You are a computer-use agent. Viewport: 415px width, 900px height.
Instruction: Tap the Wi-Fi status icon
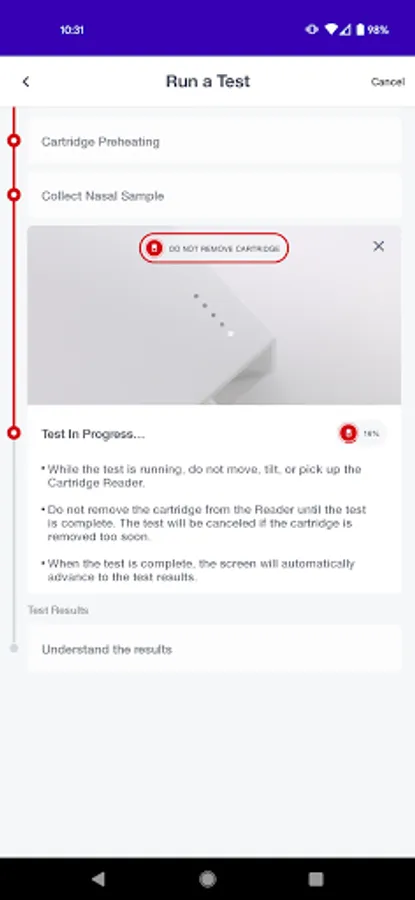(x=331, y=29)
